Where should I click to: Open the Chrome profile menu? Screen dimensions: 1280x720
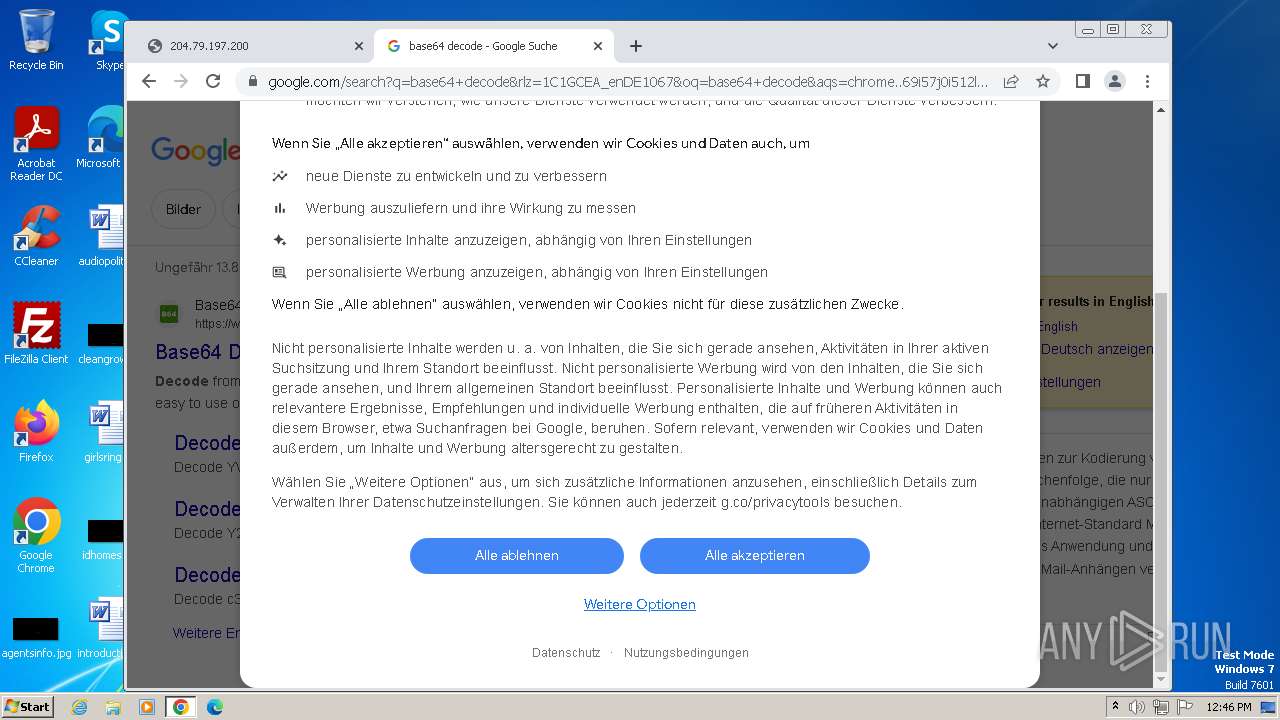pos(1115,81)
